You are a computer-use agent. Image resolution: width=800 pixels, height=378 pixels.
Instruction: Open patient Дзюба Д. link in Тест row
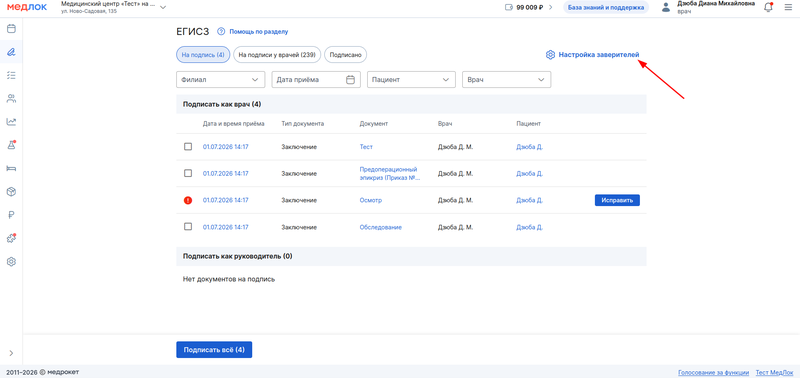tap(529, 147)
